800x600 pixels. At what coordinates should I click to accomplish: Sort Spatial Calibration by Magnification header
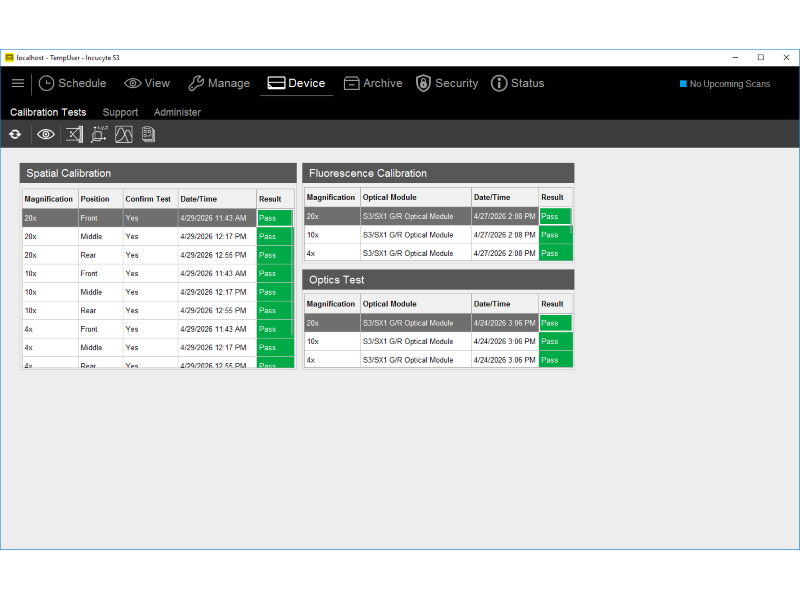tap(49, 199)
